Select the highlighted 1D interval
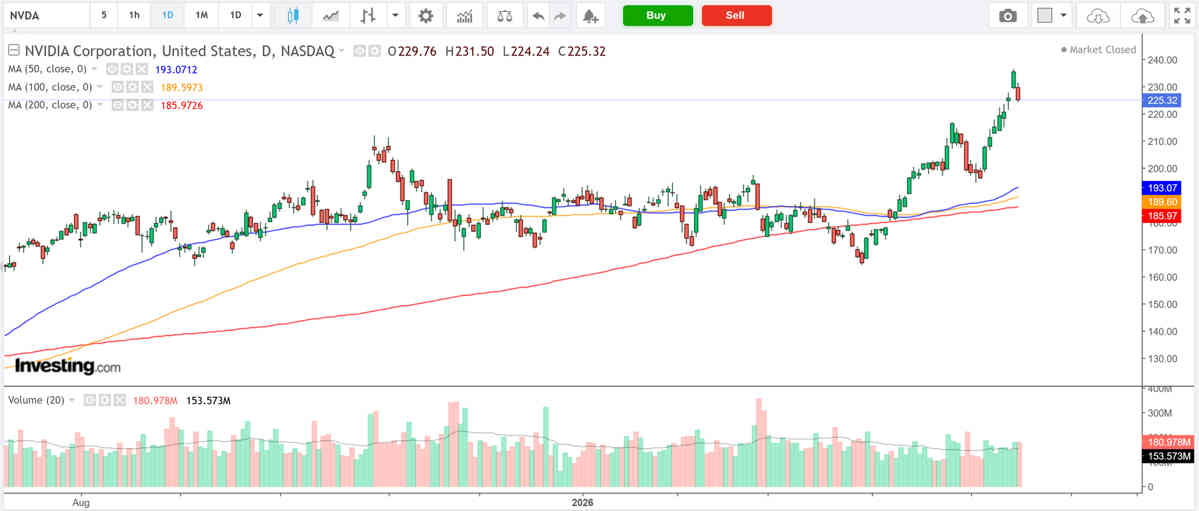 pyautogui.click(x=167, y=15)
